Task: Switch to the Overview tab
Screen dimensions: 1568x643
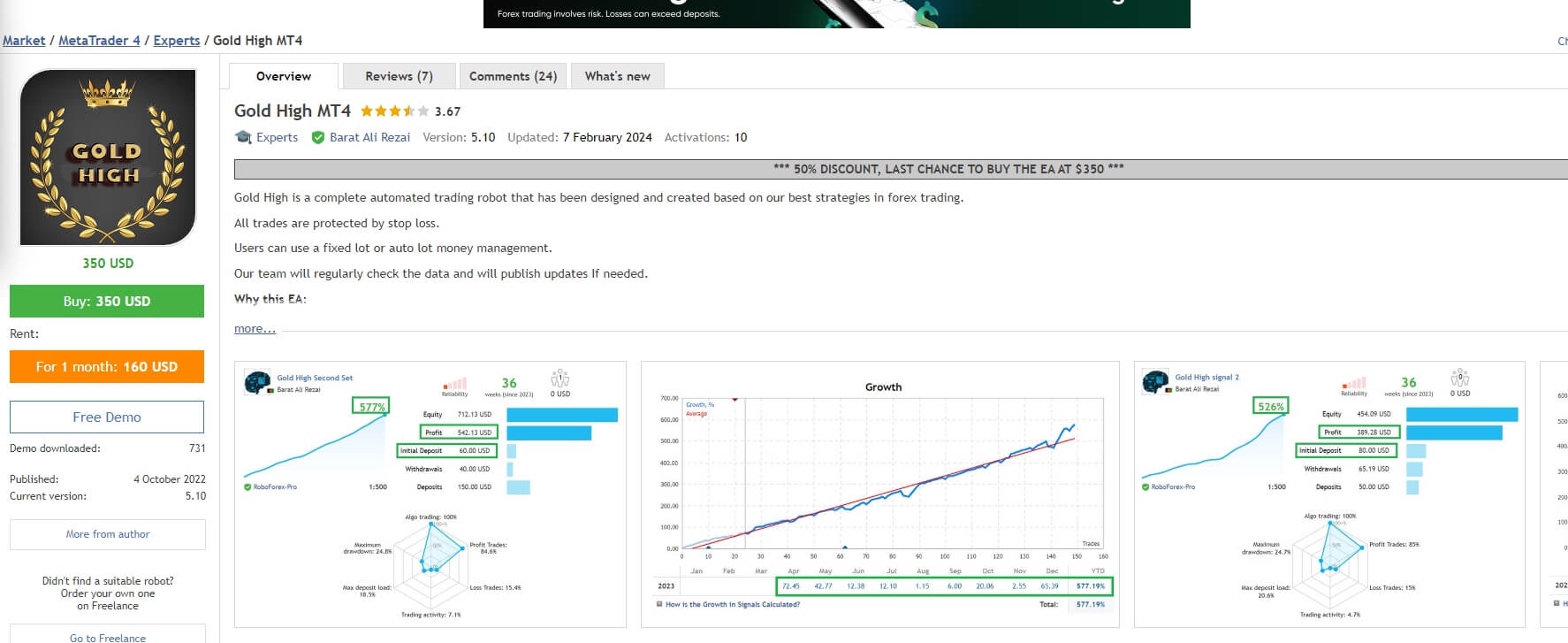Action: point(284,76)
